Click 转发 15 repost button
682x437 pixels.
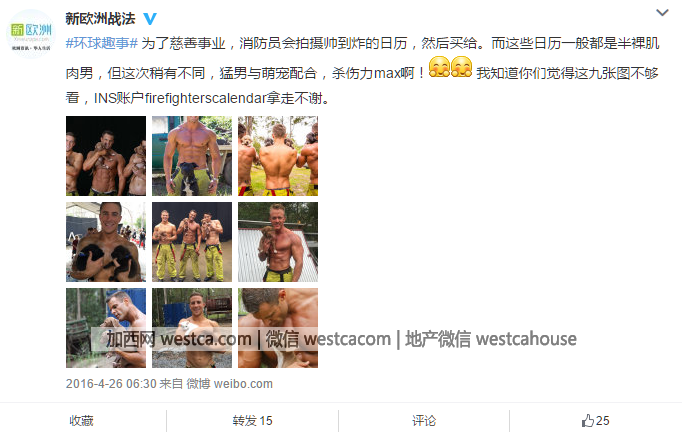(252, 420)
